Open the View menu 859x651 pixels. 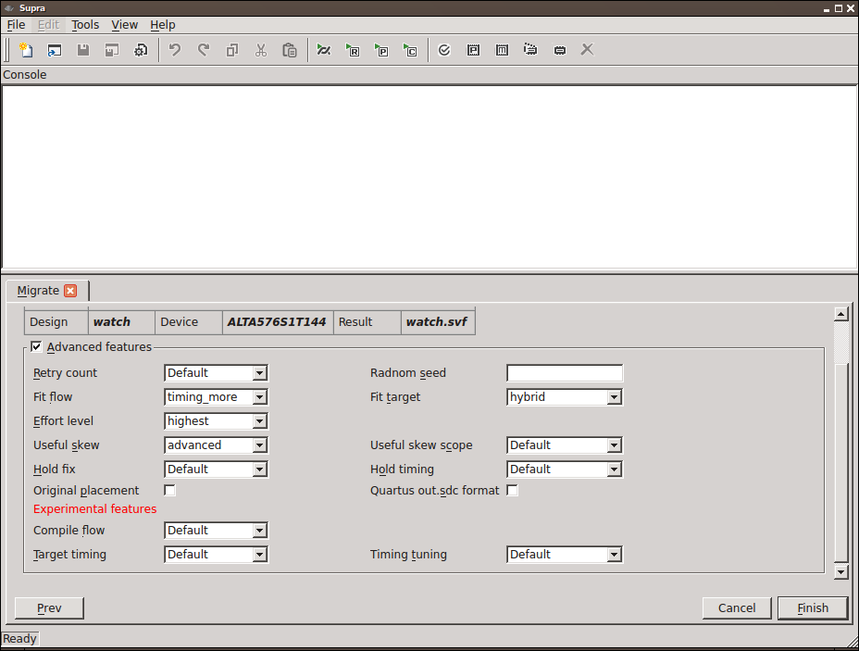pos(124,25)
